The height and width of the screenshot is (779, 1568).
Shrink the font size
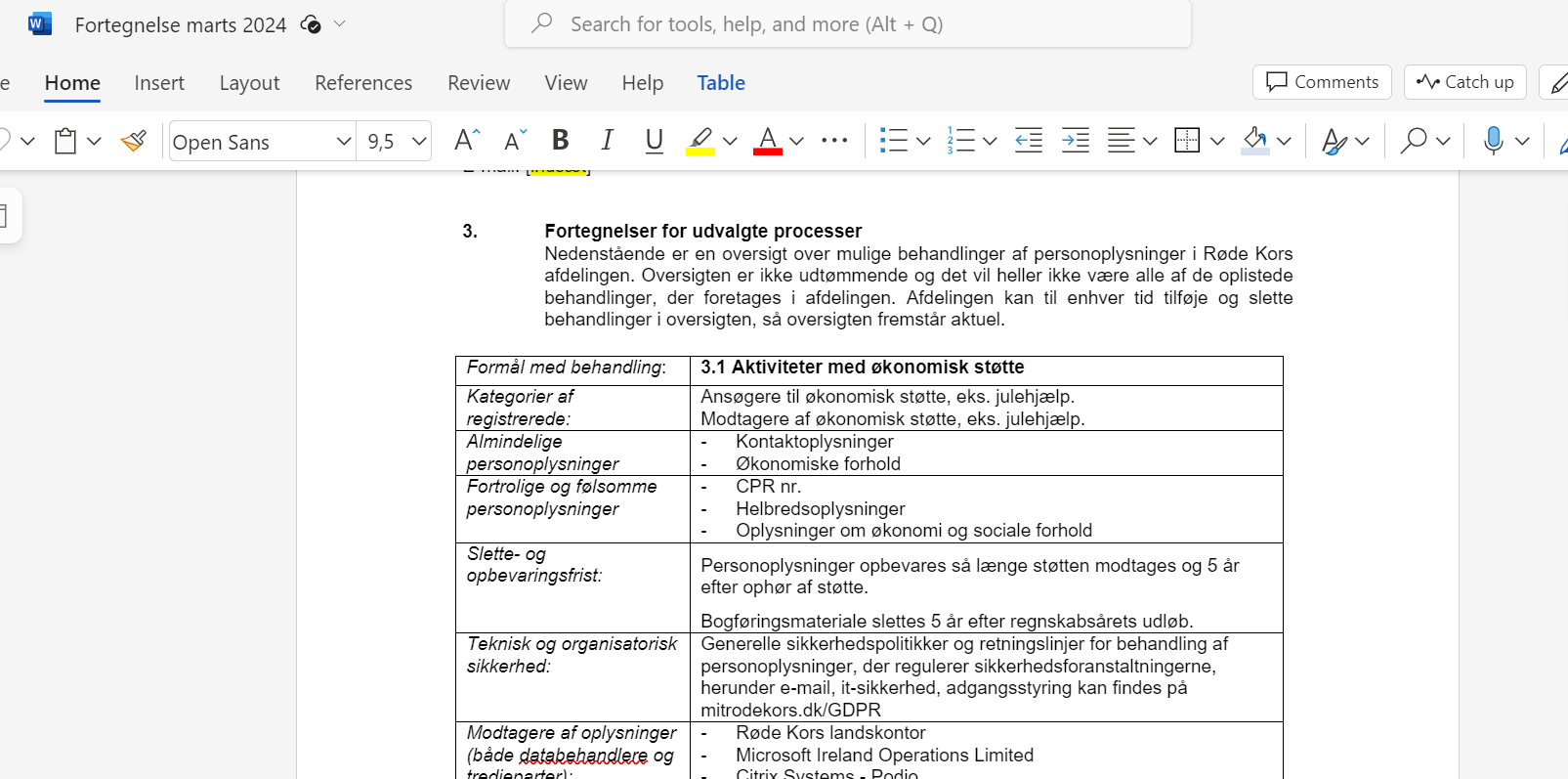pyautogui.click(x=515, y=141)
